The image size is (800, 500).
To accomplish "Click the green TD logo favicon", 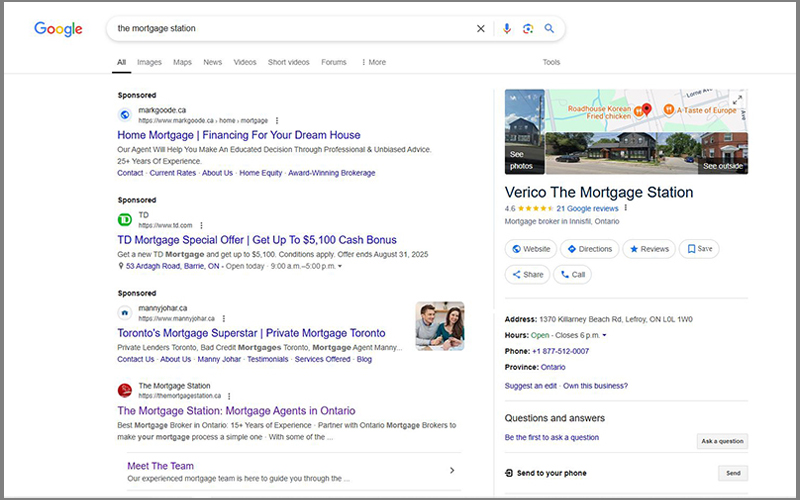I will coord(125,220).
